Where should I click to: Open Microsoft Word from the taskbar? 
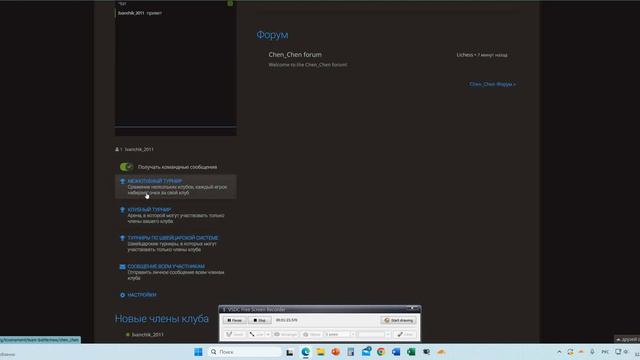[x=396, y=352]
